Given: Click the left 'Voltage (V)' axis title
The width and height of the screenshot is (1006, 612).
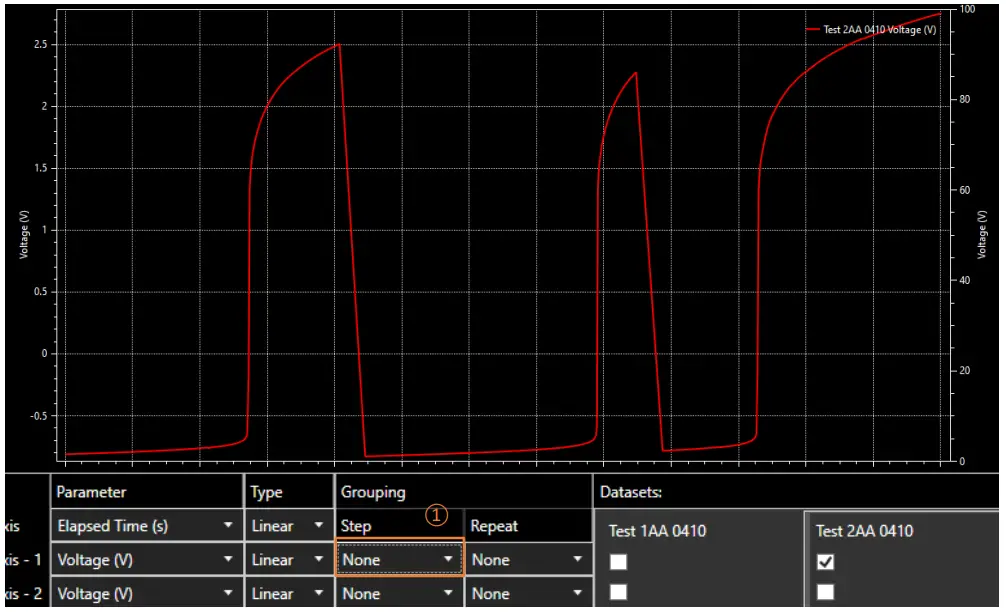Looking at the screenshot, I should click(24, 234).
